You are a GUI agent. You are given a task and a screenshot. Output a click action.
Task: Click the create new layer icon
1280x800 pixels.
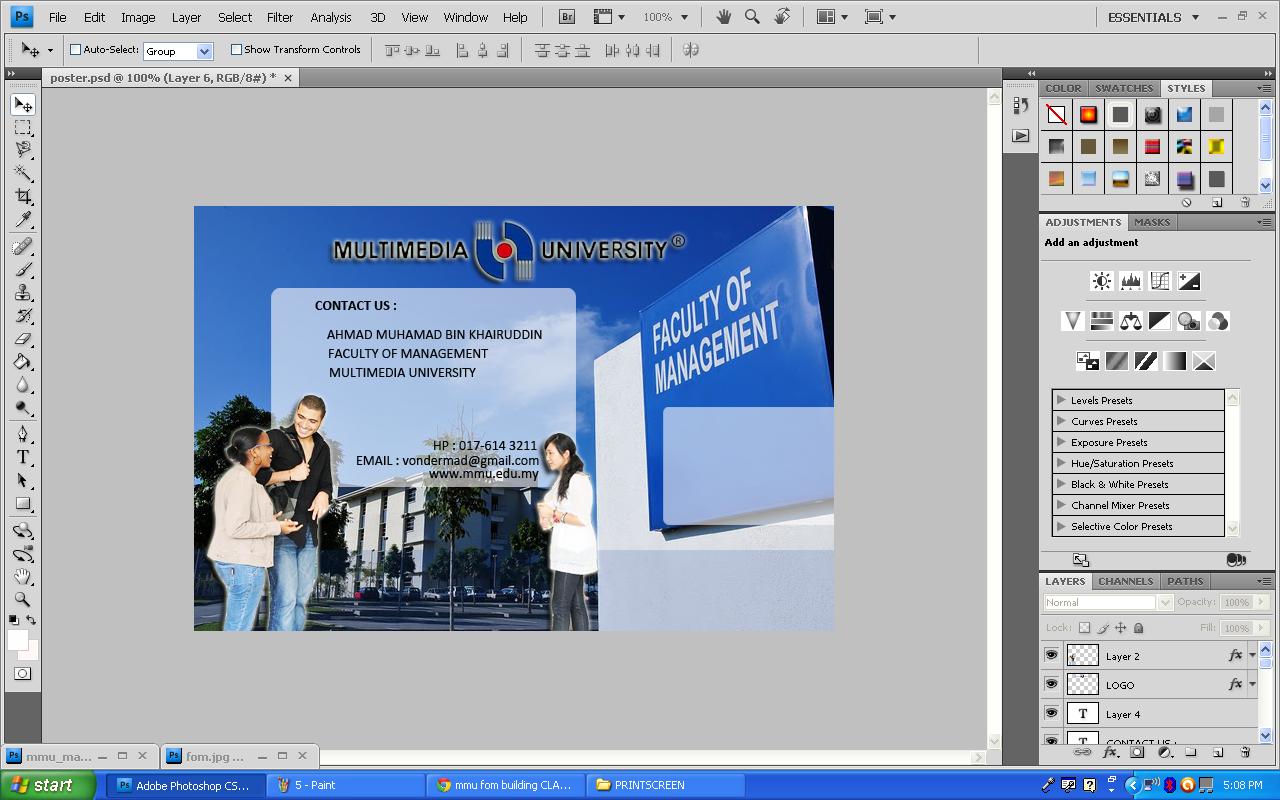[x=1218, y=752]
